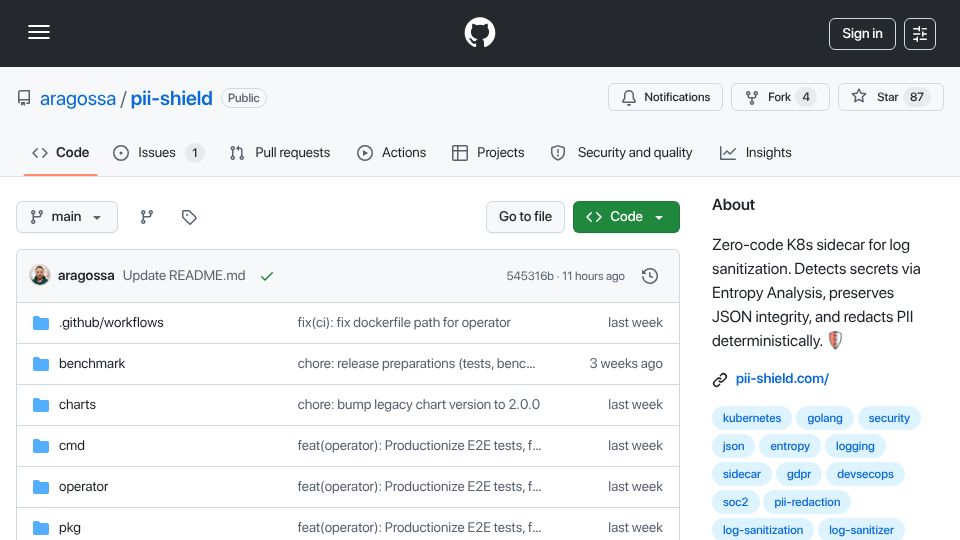Open commit 'fix(ci): fix dockerfile path for operator'
Image resolution: width=960 pixels, height=540 pixels.
[x=404, y=323]
